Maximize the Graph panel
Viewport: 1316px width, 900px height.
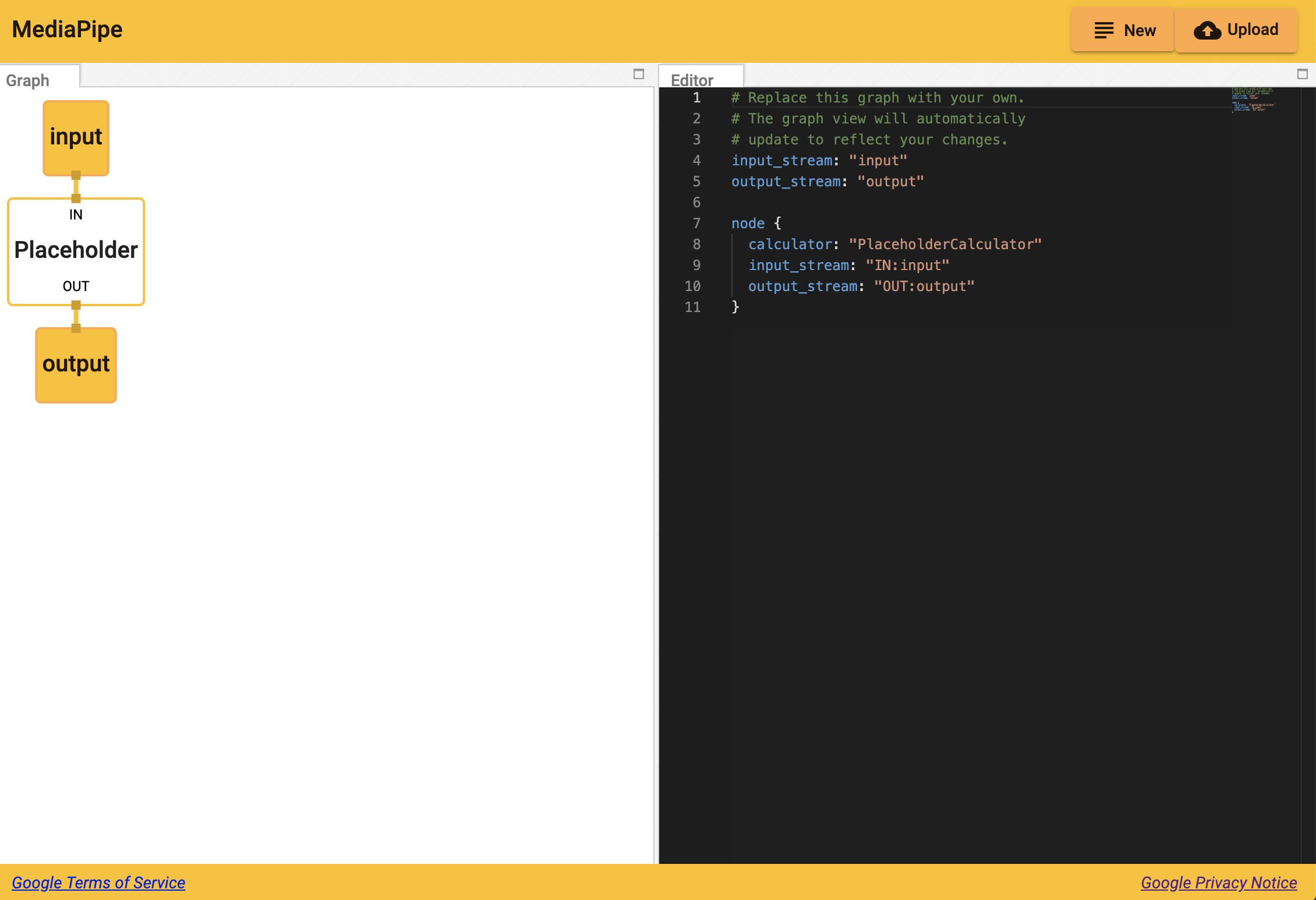pyautogui.click(x=639, y=74)
